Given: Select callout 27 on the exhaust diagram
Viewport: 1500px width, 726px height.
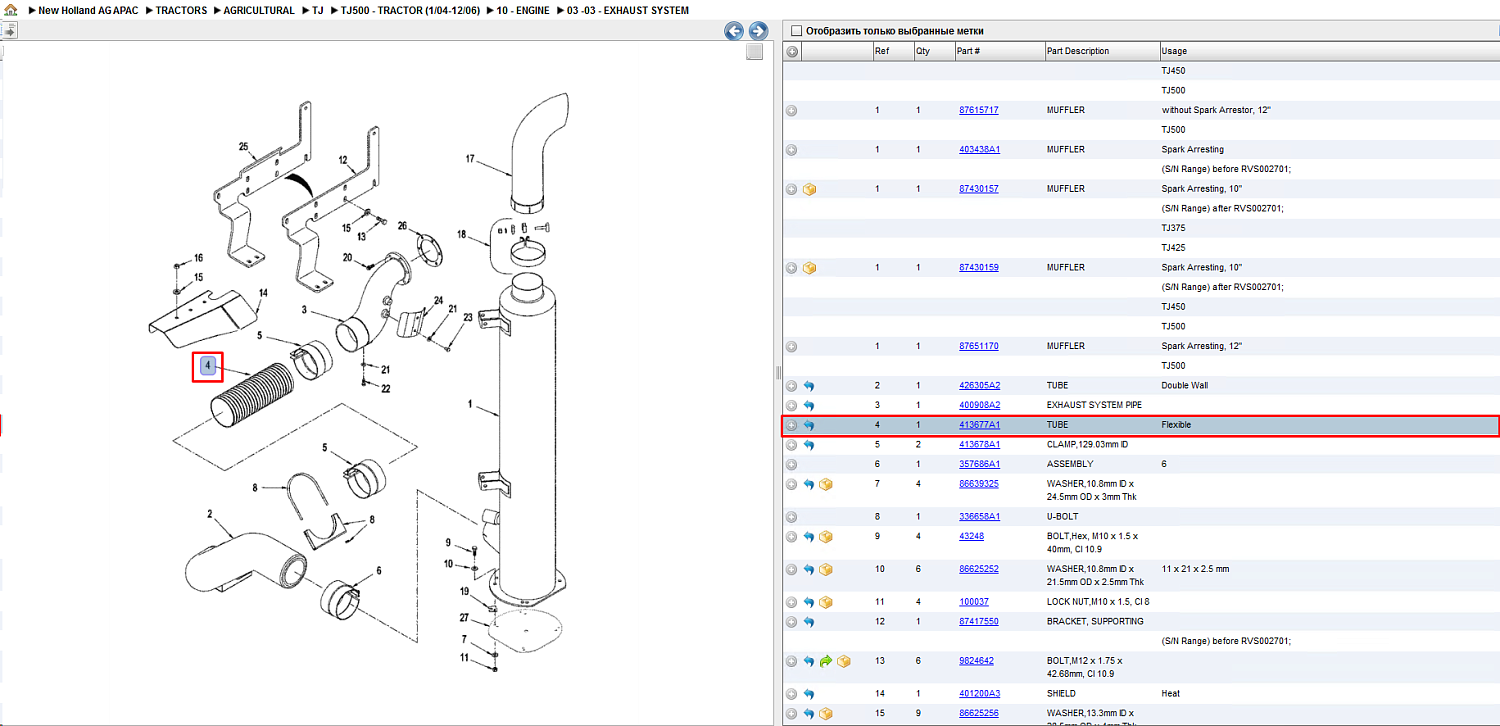Looking at the screenshot, I should pos(464,619).
